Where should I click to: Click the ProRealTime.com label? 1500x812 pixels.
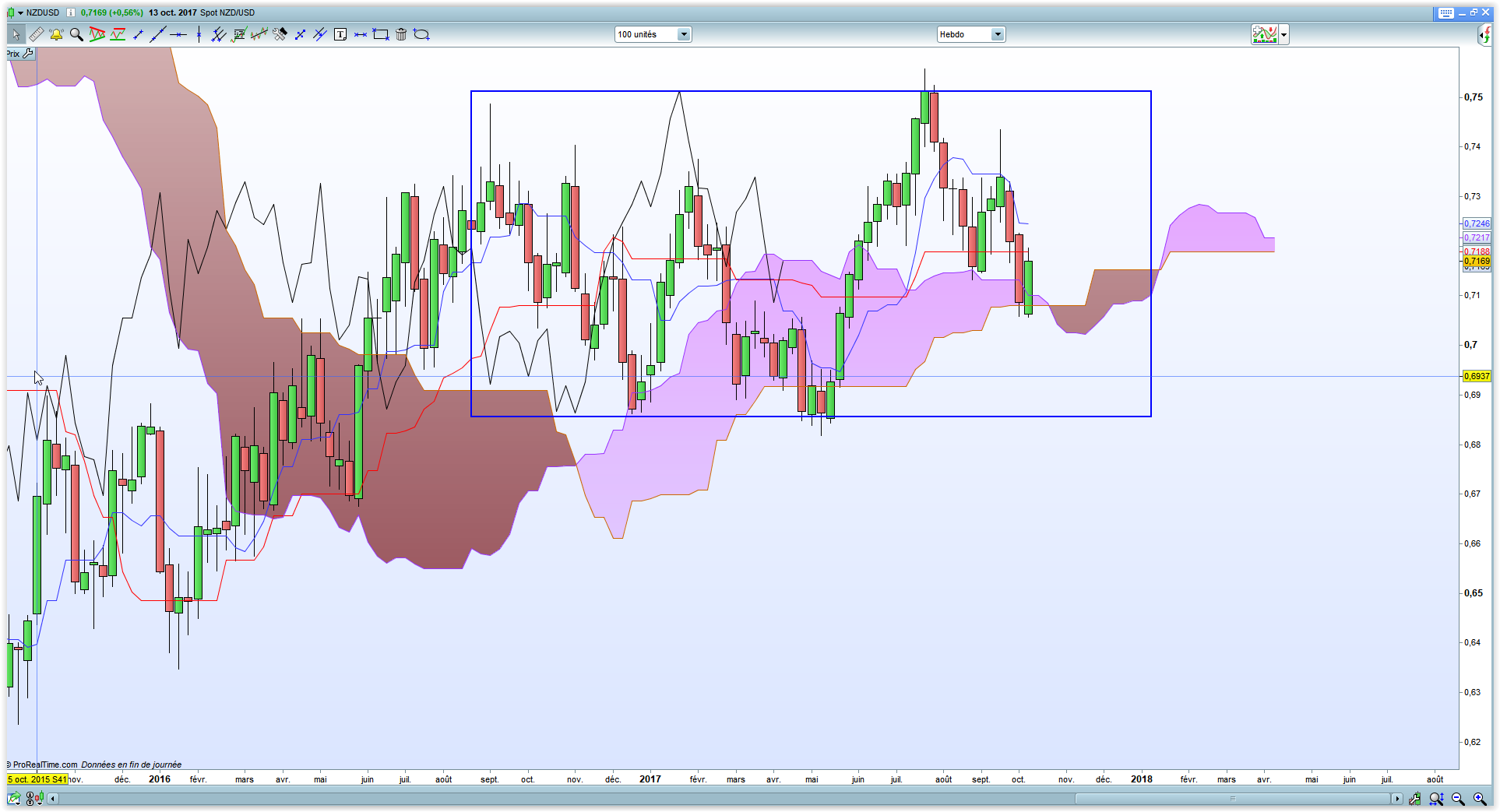click(45, 765)
